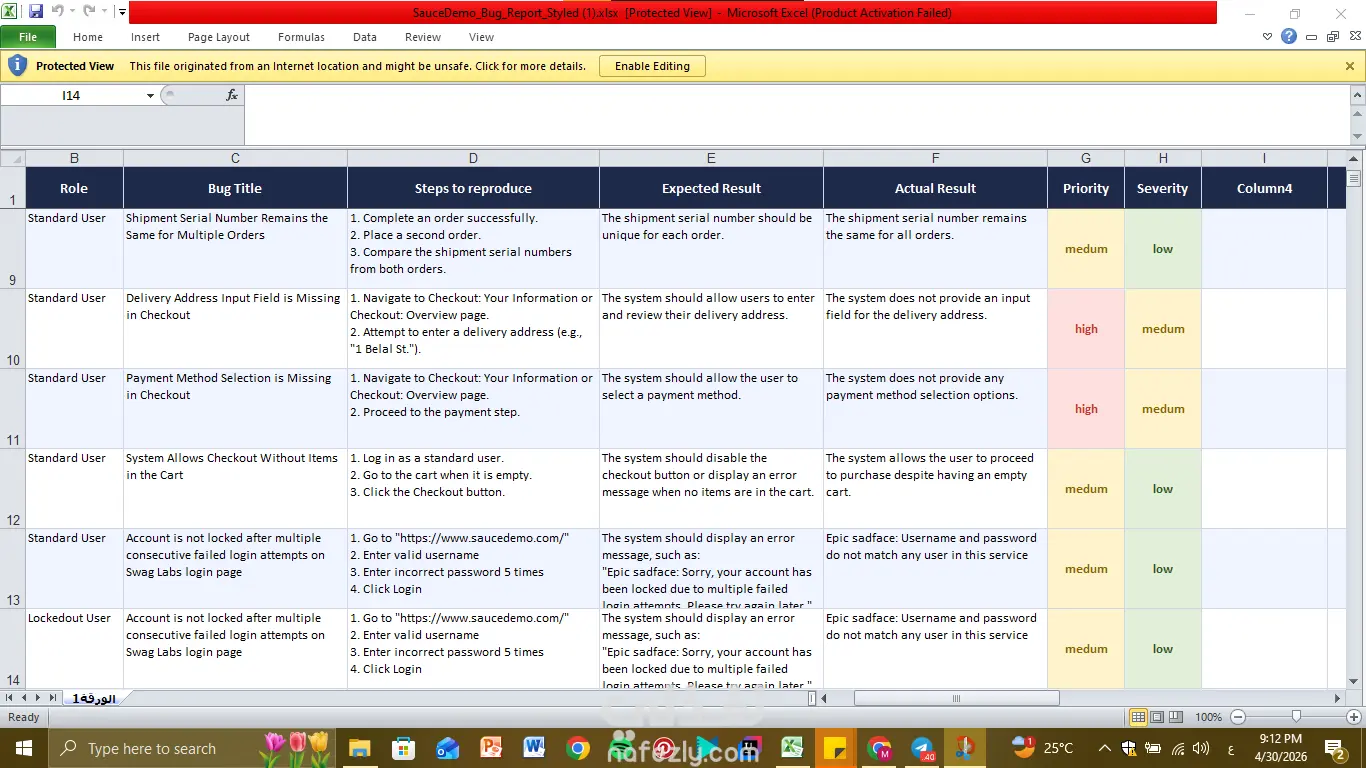Select column G header
Viewport: 1366px width, 768px height.
(x=1086, y=158)
